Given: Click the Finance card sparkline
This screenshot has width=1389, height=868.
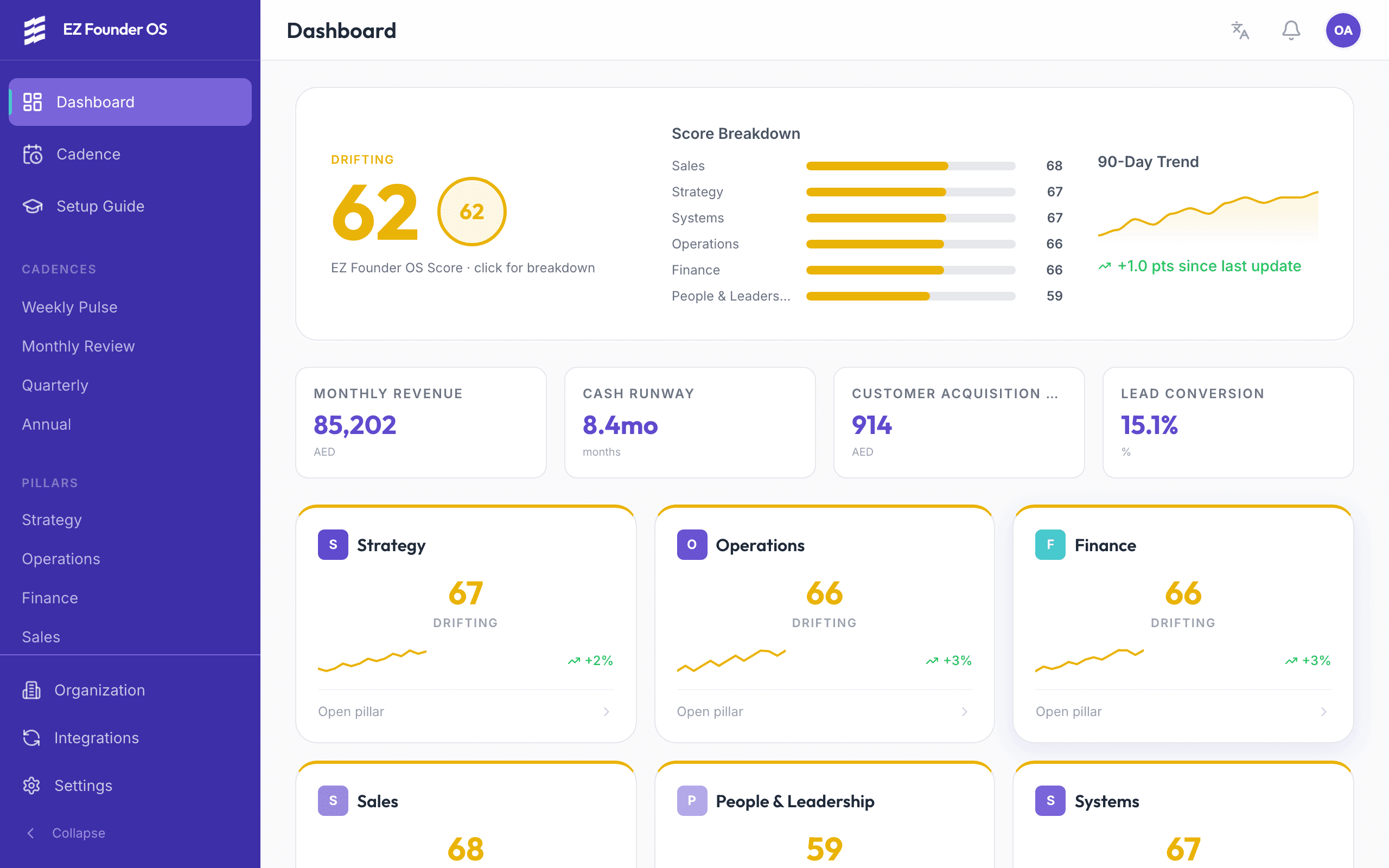Looking at the screenshot, I should pyautogui.click(x=1089, y=660).
